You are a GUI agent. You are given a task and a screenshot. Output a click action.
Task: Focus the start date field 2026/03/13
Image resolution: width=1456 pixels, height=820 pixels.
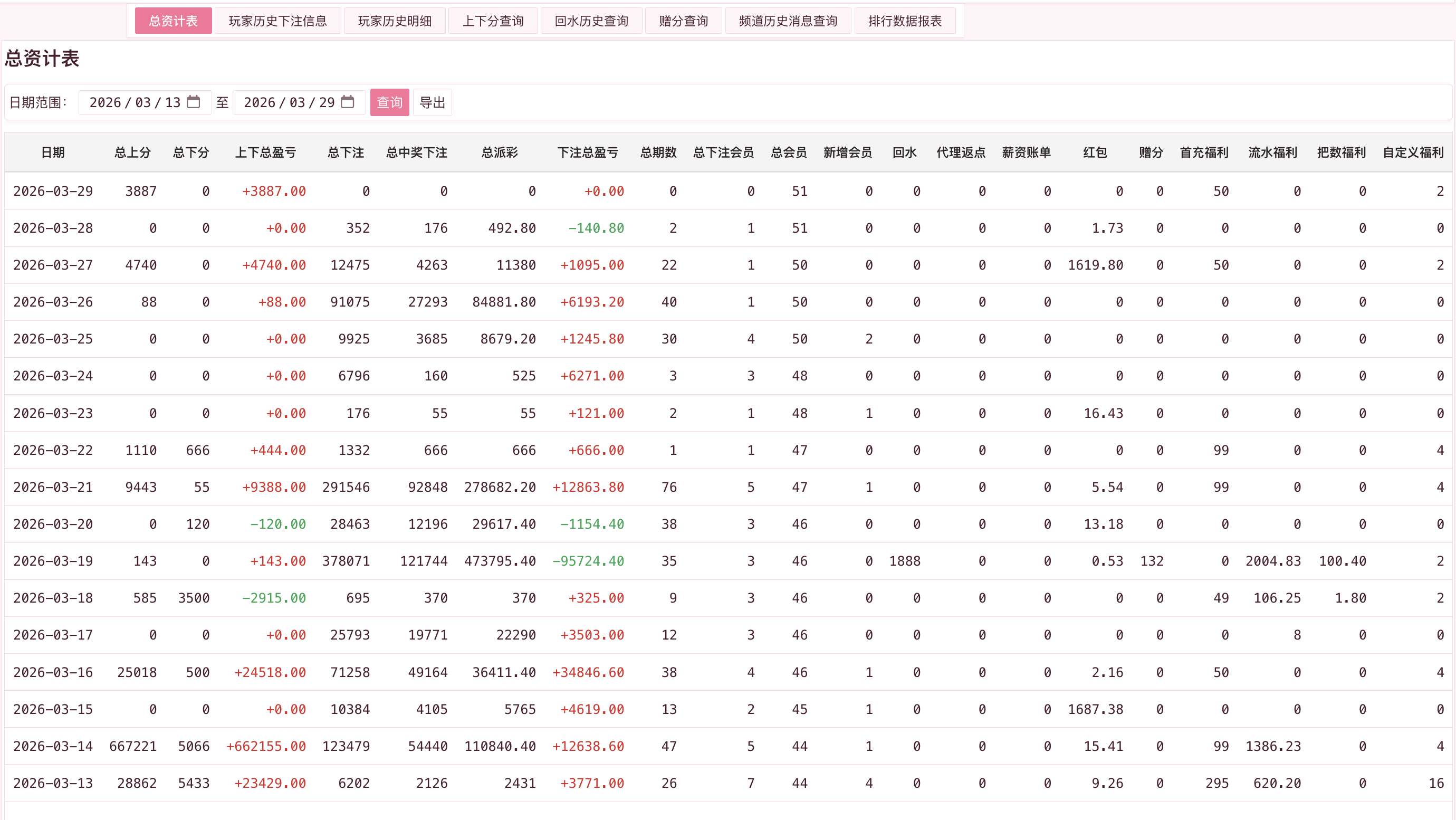pos(145,102)
